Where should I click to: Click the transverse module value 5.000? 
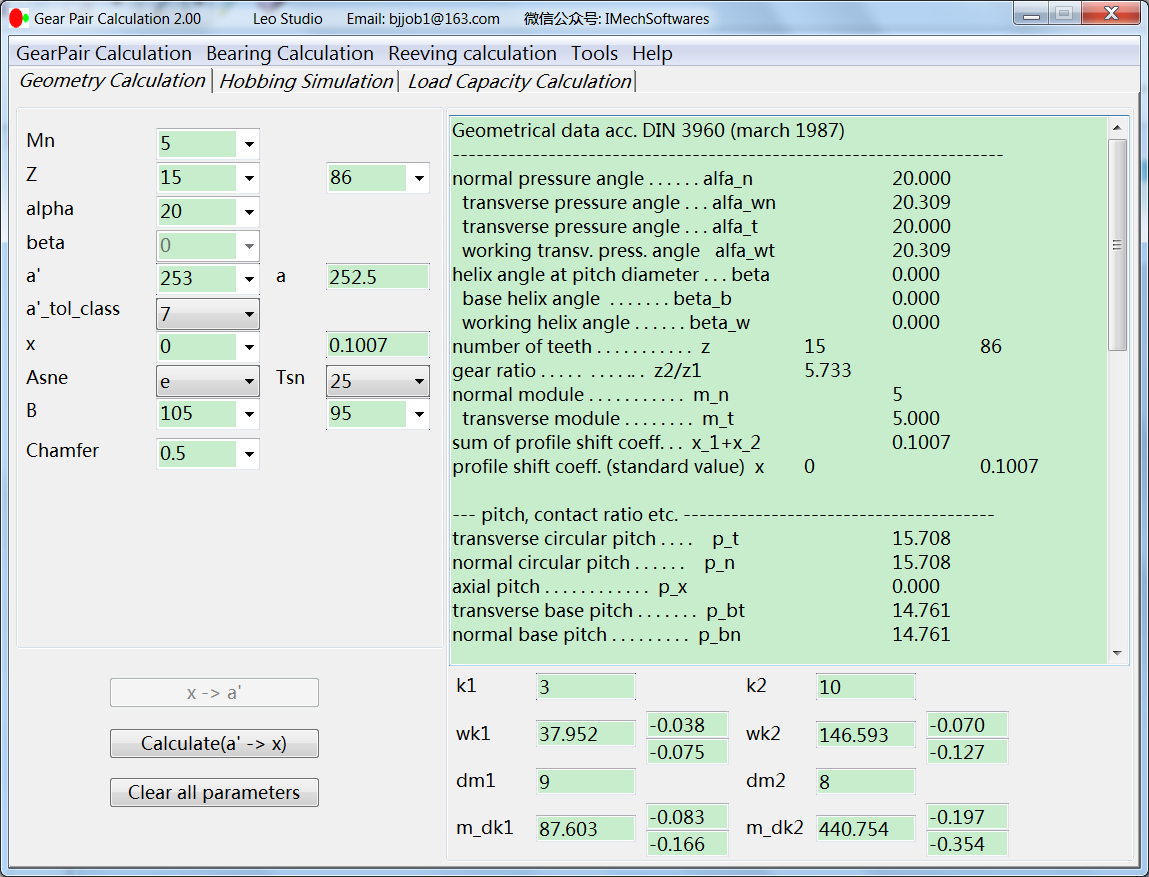click(916, 418)
